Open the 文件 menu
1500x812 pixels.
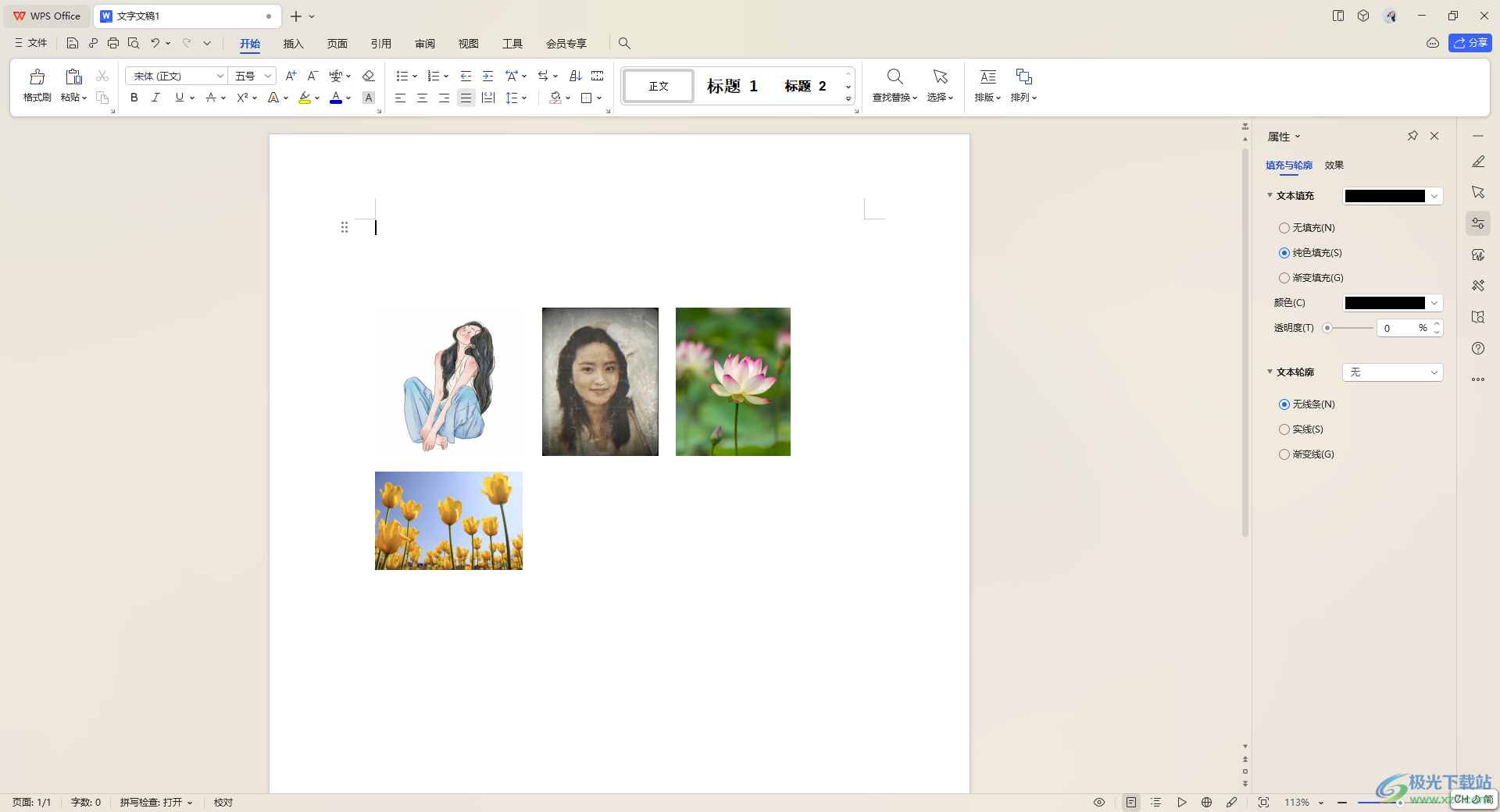[x=31, y=43]
